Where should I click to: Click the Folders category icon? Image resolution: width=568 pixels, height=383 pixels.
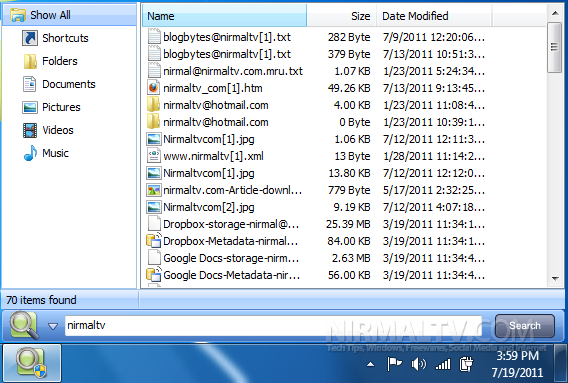pyautogui.click(x=30, y=61)
